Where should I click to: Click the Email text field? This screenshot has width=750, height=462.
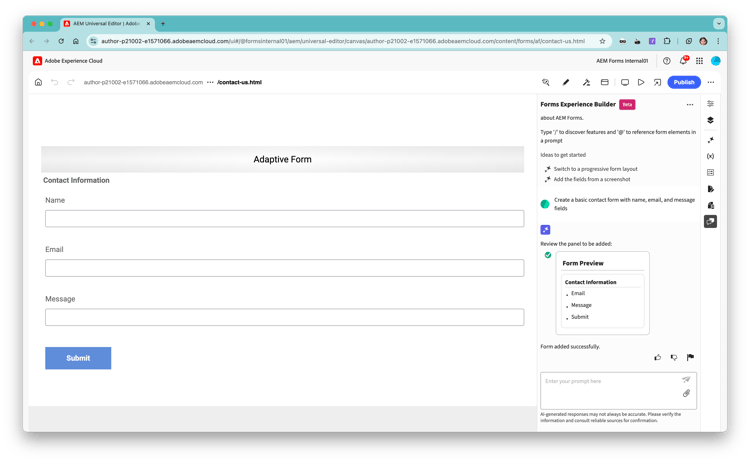285,268
